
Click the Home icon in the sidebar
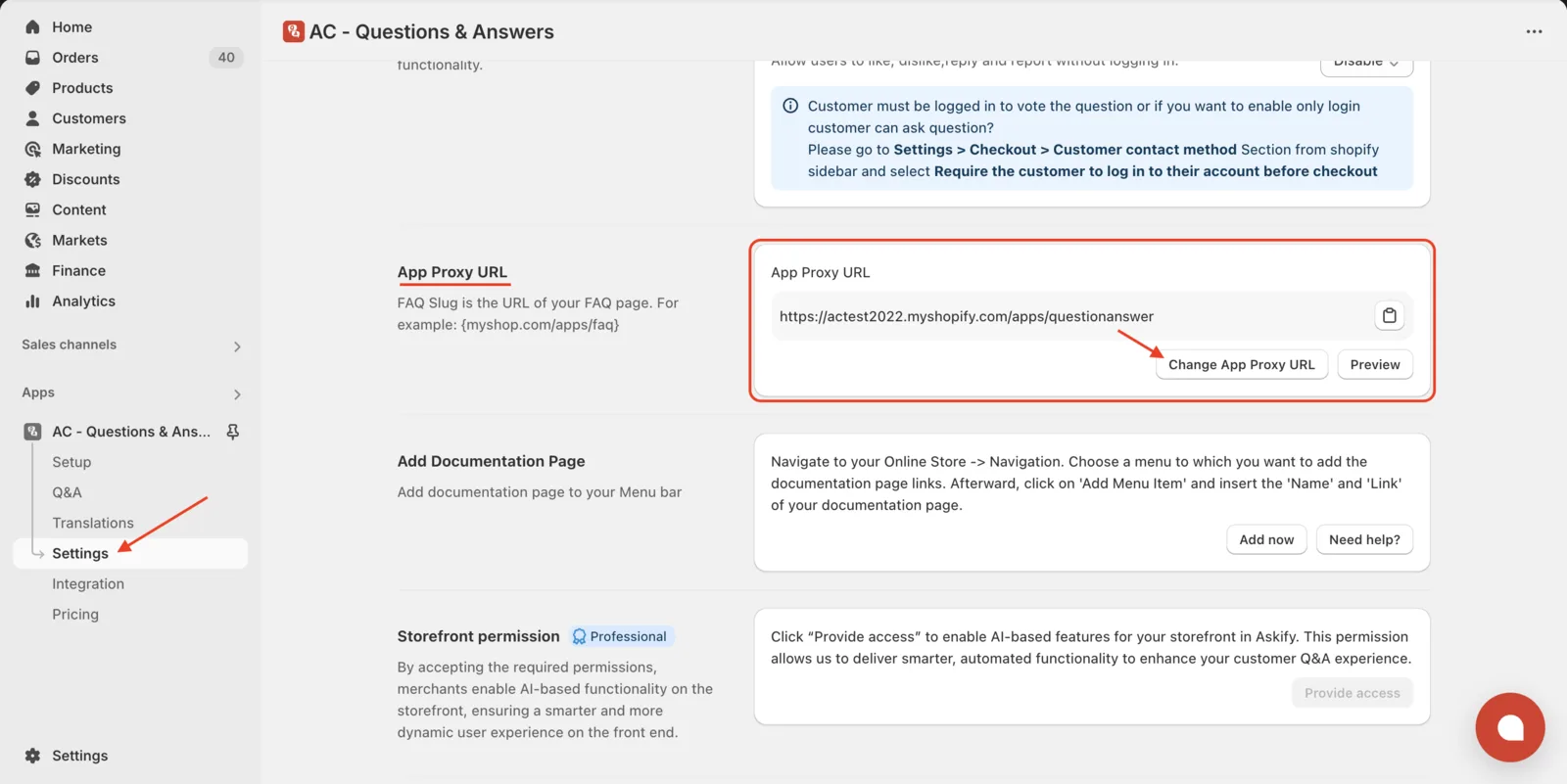tap(32, 26)
